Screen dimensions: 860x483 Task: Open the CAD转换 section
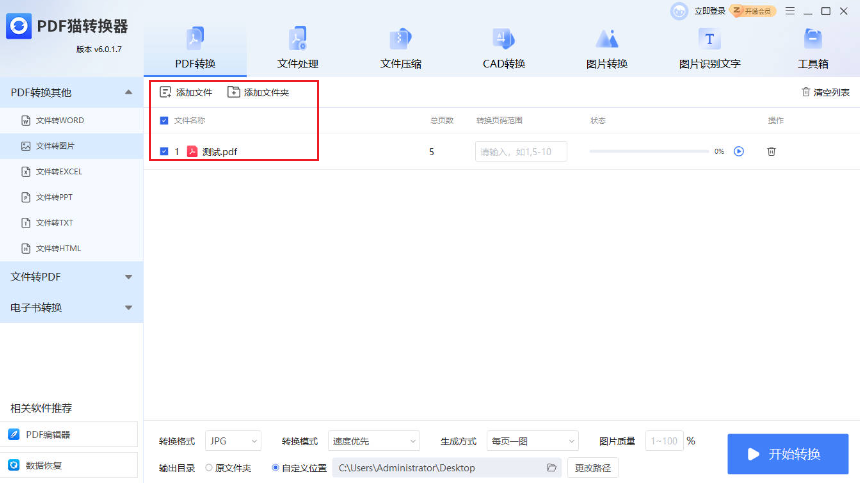click(502, 49)
